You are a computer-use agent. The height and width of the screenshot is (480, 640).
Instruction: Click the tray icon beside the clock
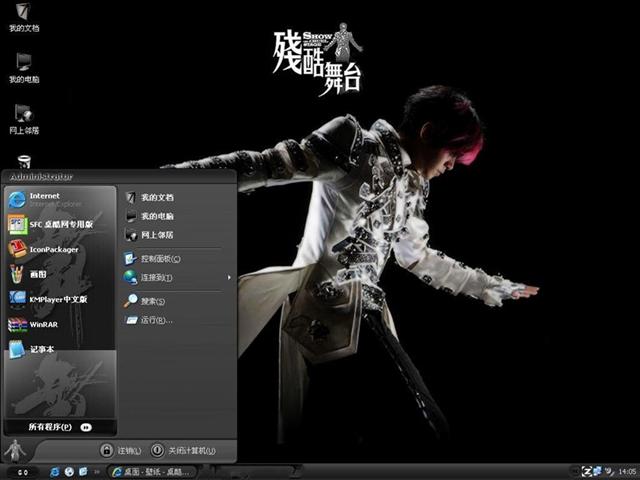609,471
